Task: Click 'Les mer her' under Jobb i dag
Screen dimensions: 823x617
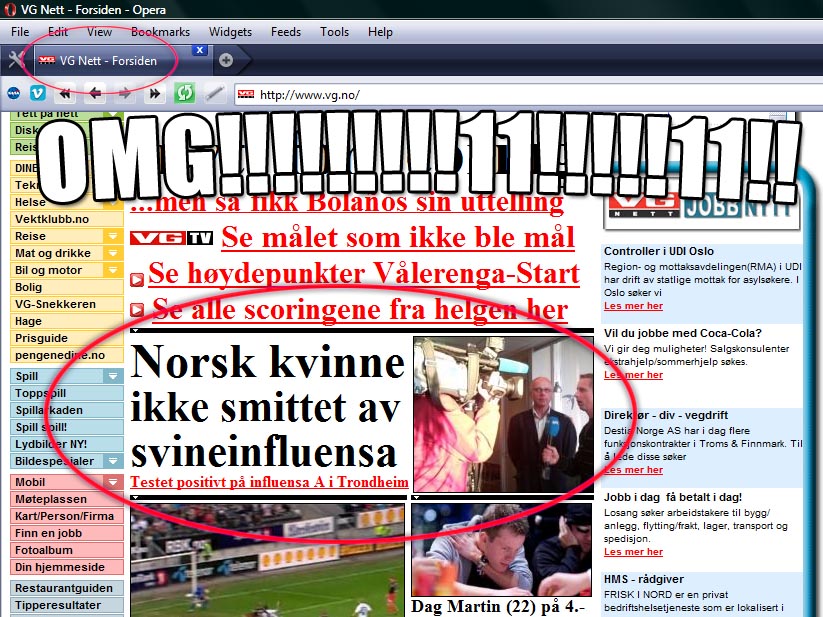Action: click(633, 552)
